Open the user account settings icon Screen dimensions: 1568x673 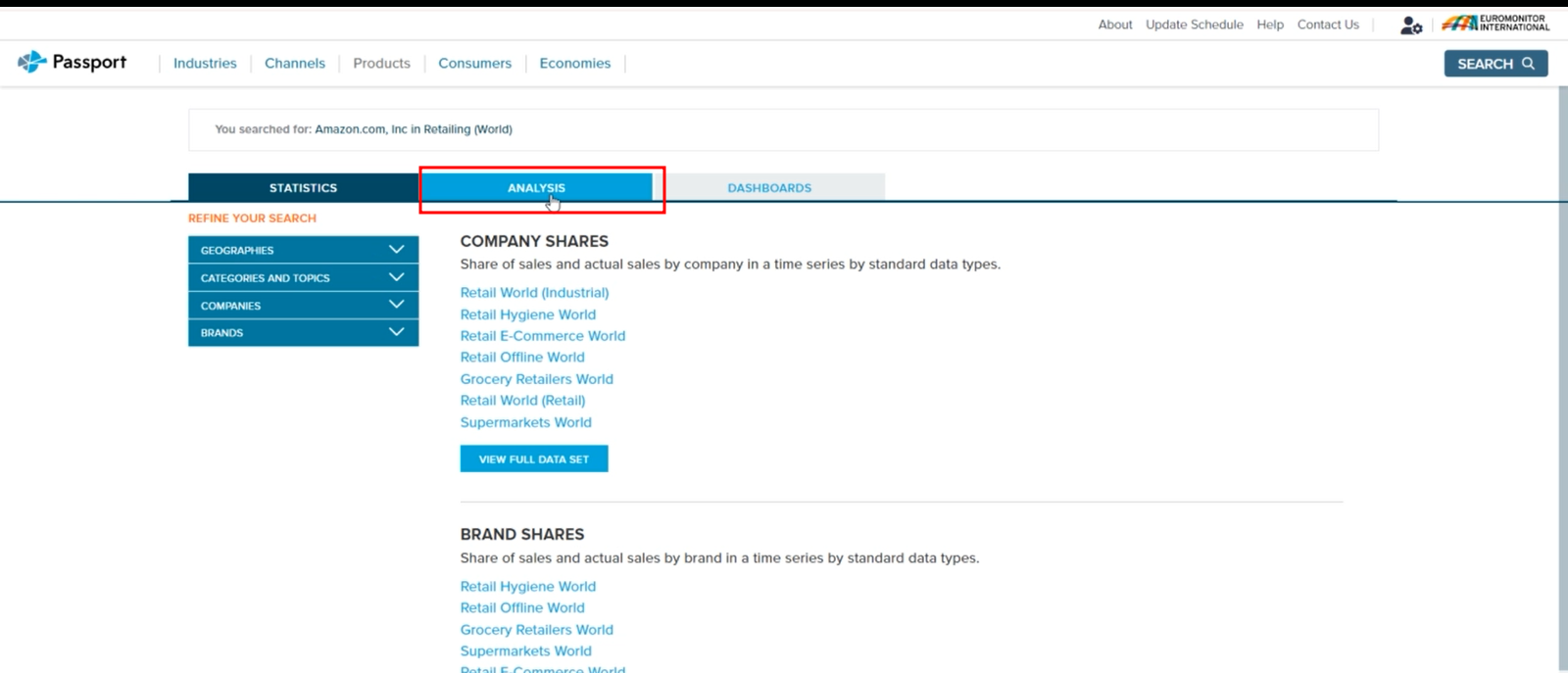tap(1410, 25)
